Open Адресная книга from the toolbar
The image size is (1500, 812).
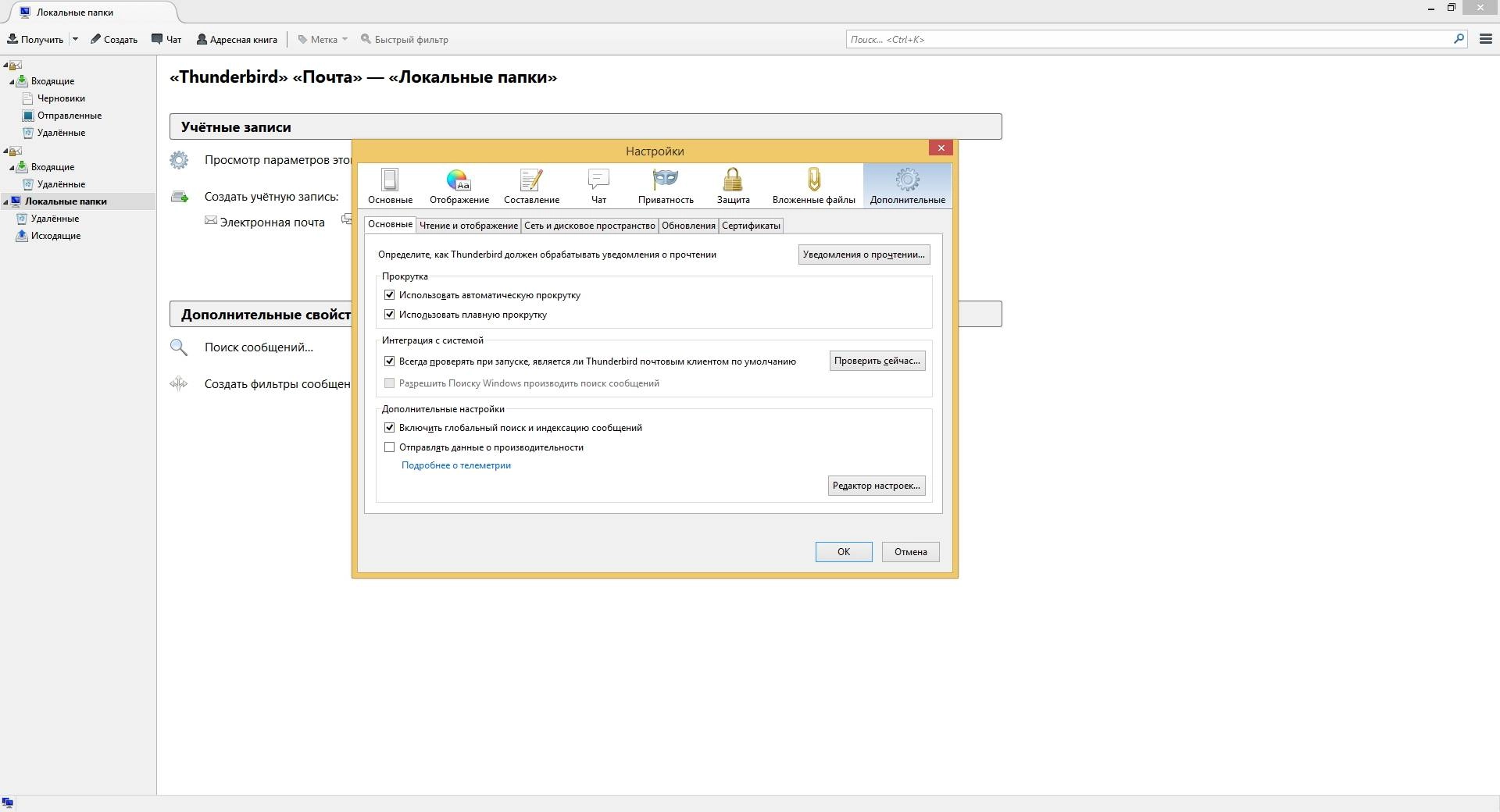(x=237, y=39)
